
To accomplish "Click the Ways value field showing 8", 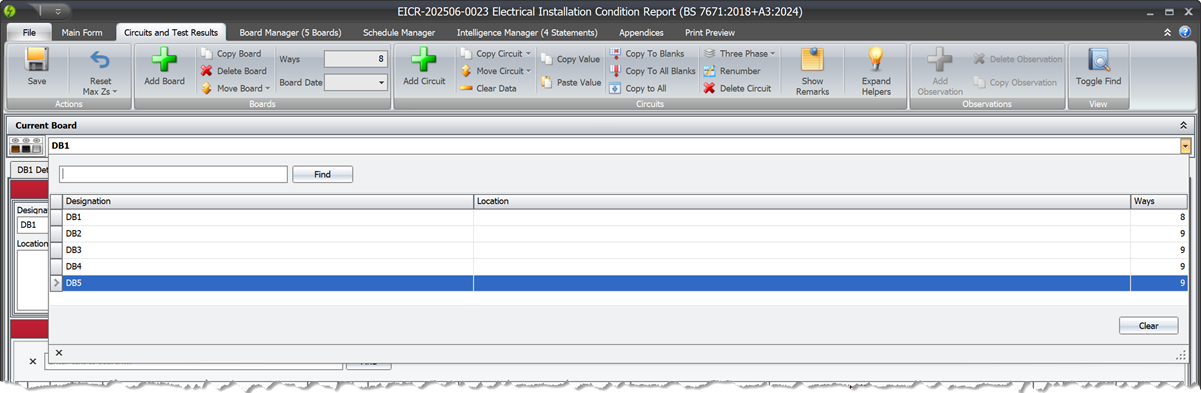I will pos(356,59).
